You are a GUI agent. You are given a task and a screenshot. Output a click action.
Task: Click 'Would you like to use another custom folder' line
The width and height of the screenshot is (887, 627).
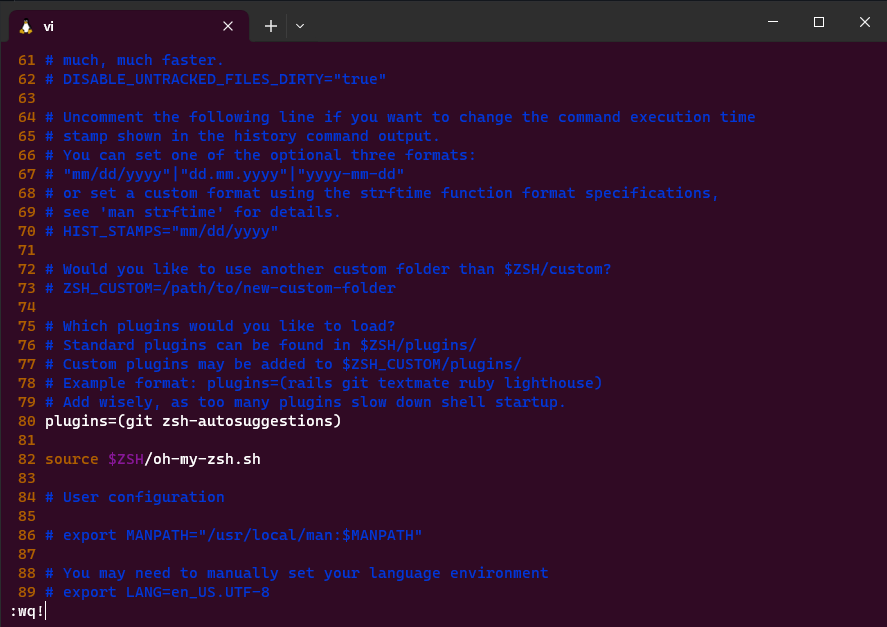[x=328, y=269]
